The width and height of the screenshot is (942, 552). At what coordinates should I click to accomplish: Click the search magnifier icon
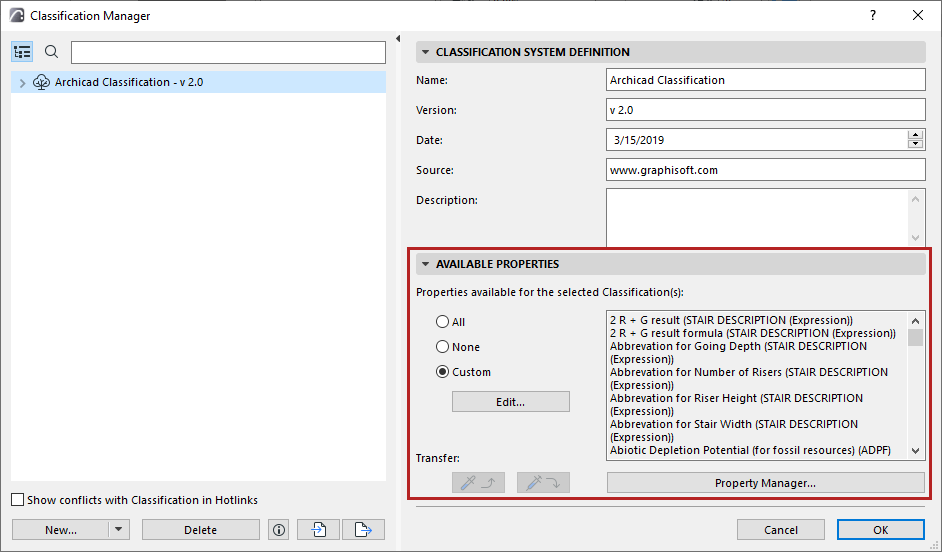[x=52, y=52]
